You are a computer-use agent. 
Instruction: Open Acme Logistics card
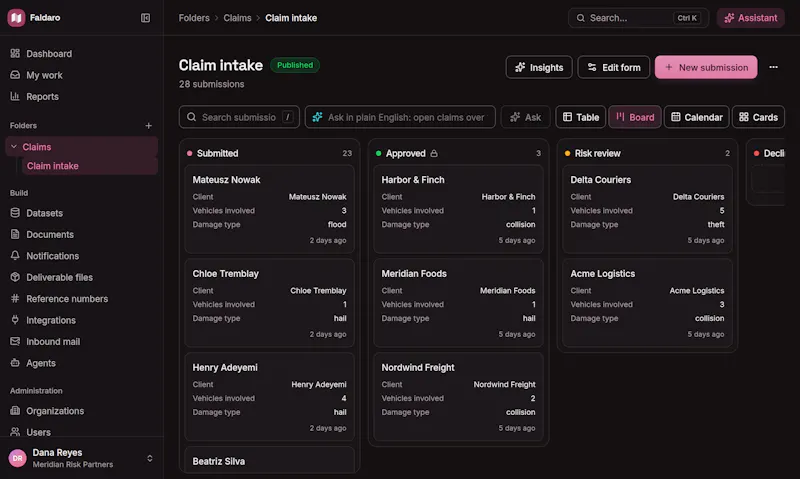pos(647,303)
